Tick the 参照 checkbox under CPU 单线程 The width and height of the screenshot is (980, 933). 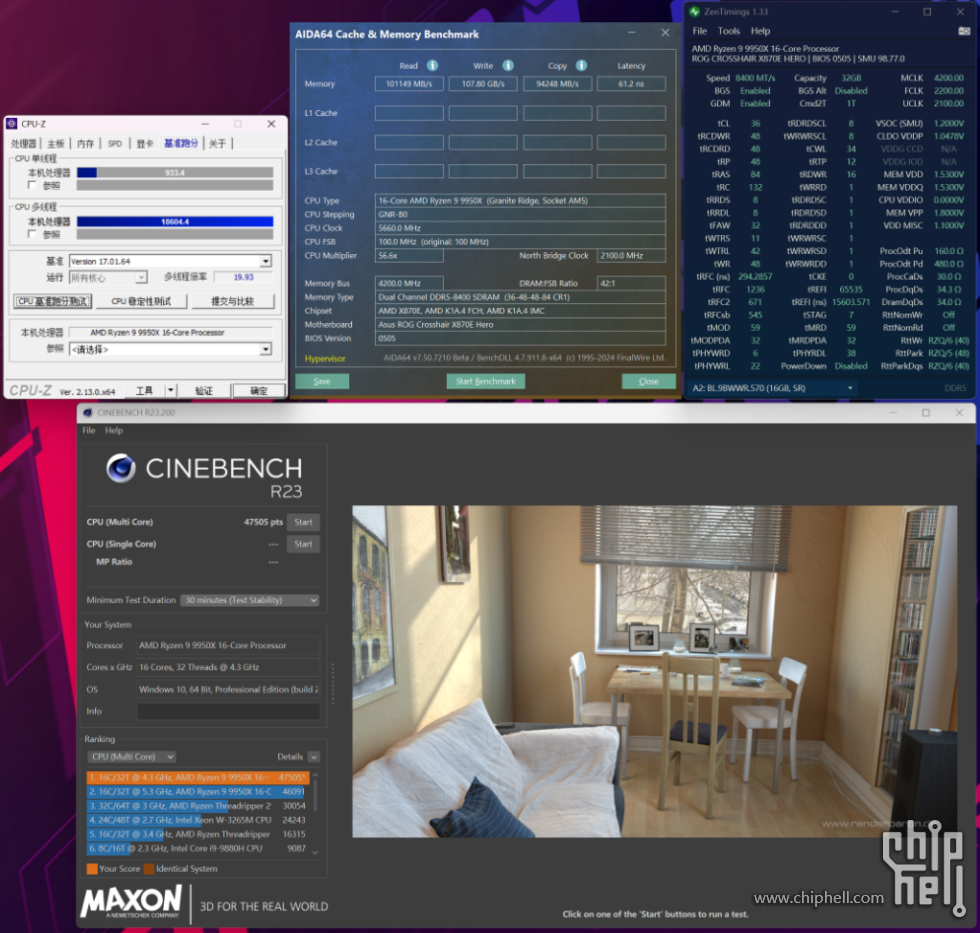[x=32, y=186]
